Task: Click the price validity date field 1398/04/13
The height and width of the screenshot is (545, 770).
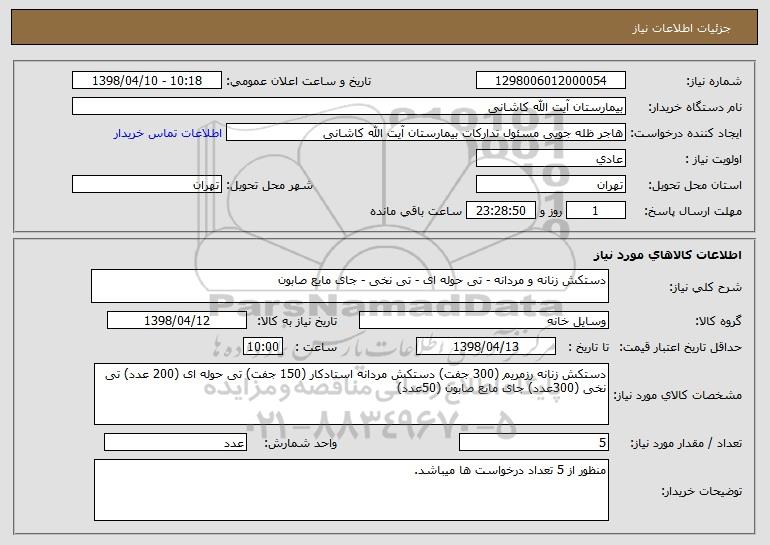Action: 486,346
